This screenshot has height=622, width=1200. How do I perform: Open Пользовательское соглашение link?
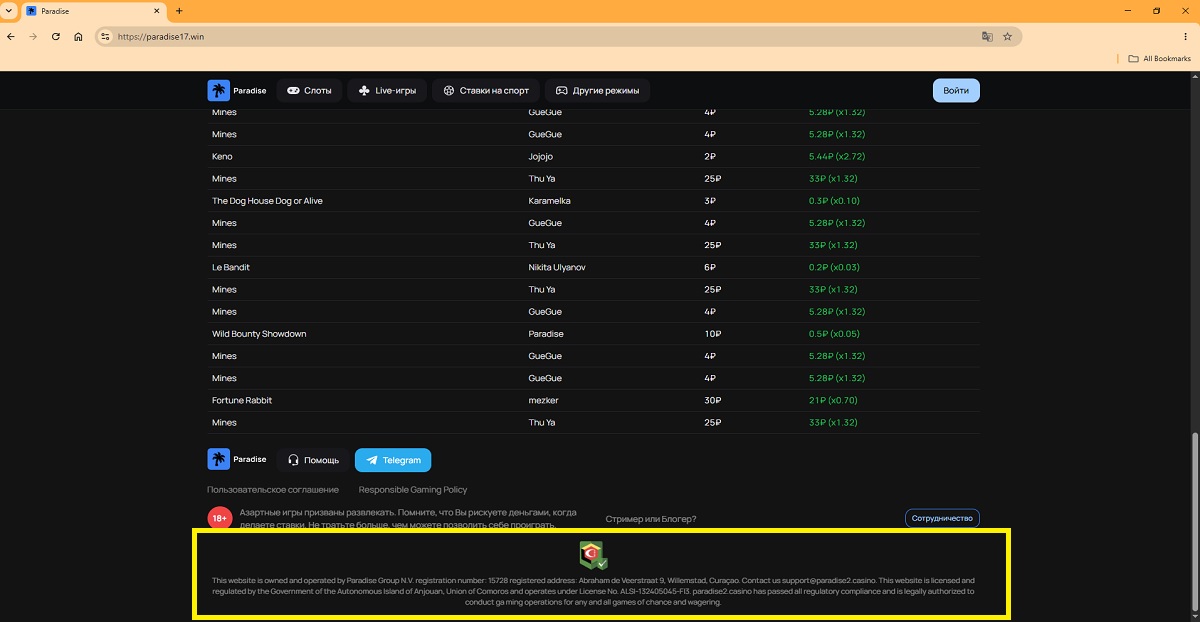point(273,490)
